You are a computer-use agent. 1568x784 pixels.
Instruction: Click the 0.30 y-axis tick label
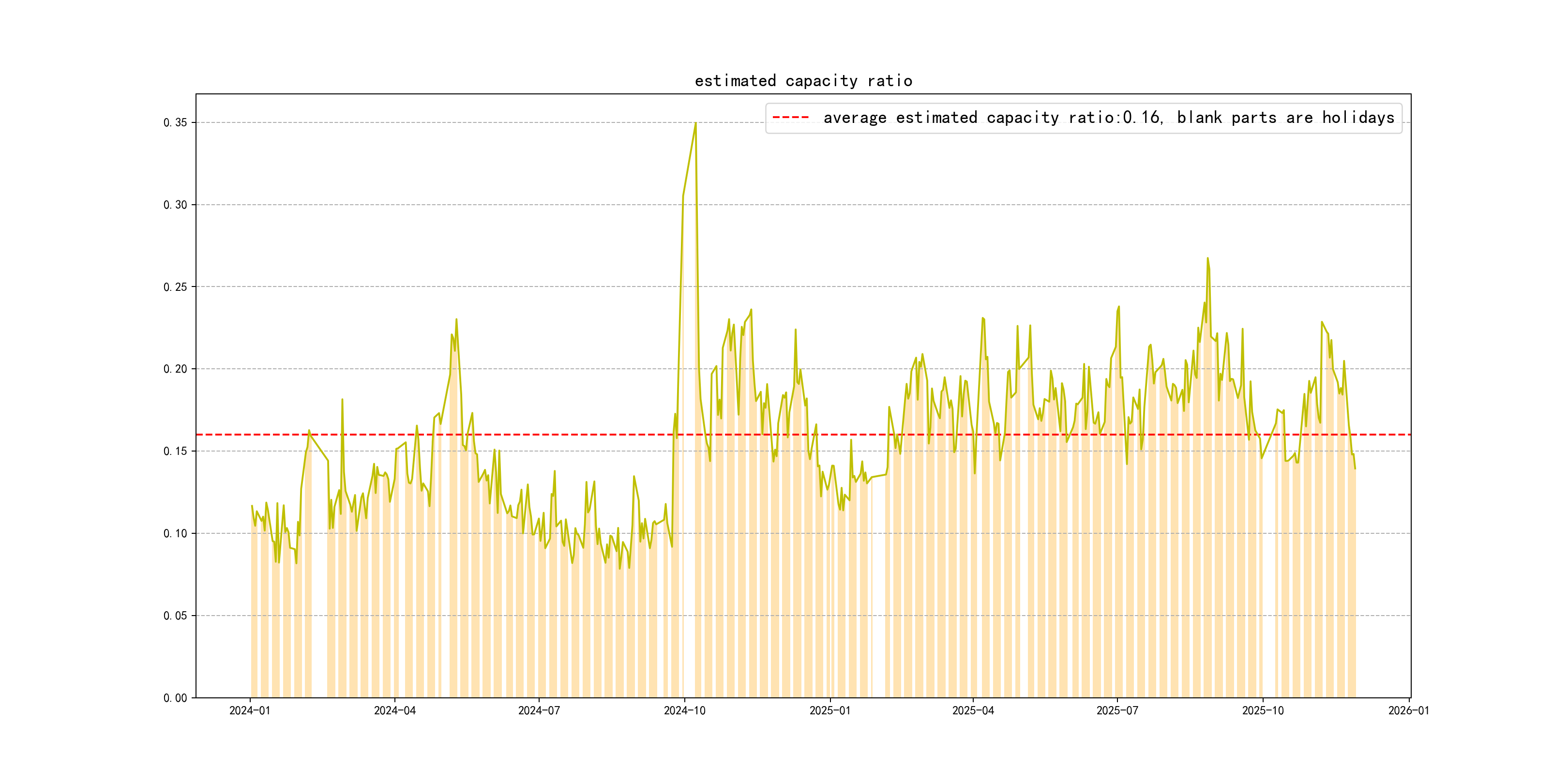175,205
